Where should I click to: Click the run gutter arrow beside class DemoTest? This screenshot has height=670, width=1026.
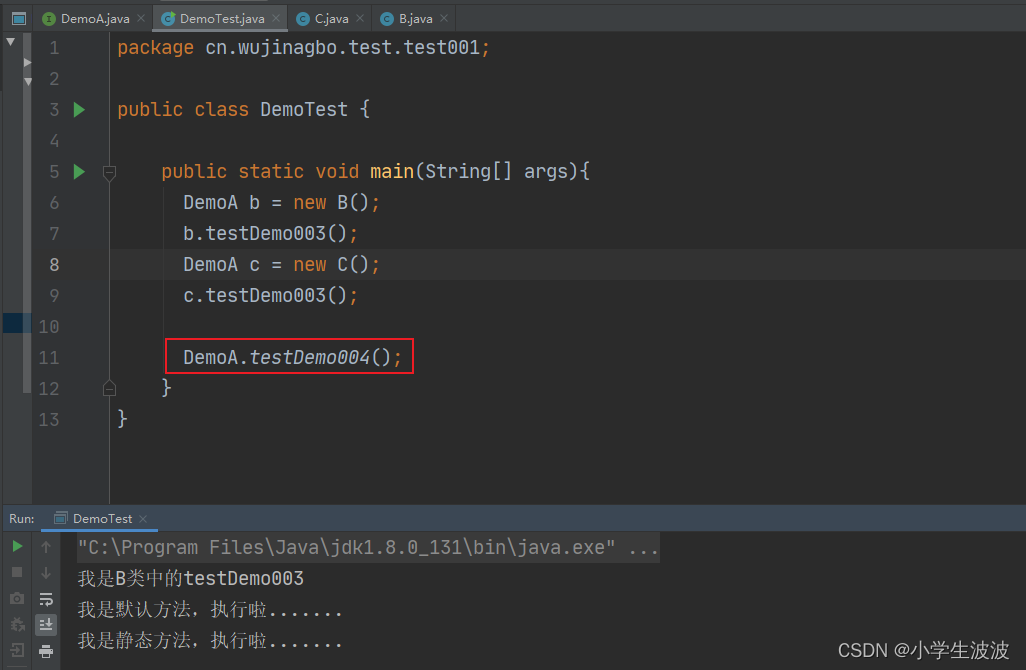pyautogui.click(x=79, y=109)
